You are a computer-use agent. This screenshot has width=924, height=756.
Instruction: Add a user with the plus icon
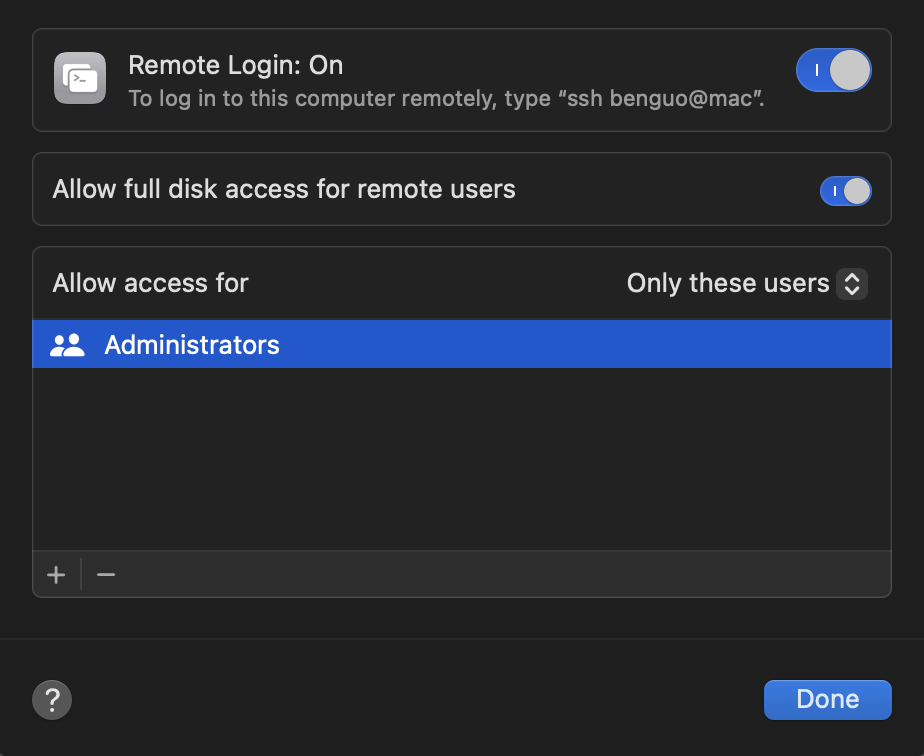pyautogui.click(x=56, y=575)
